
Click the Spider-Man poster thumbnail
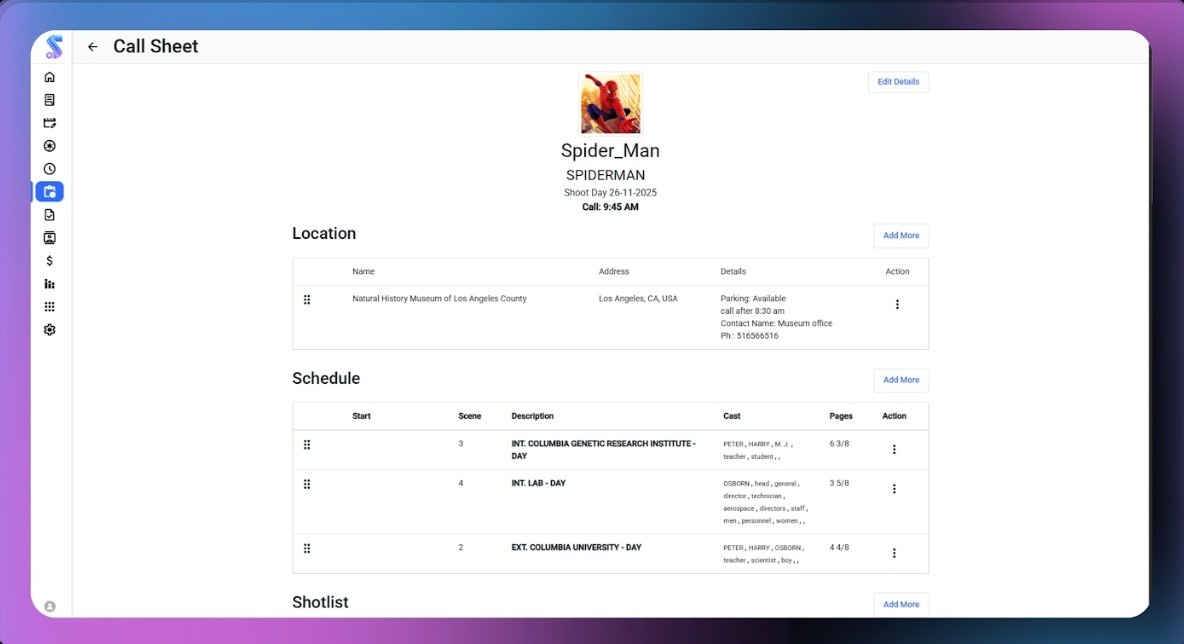point(610,102)
